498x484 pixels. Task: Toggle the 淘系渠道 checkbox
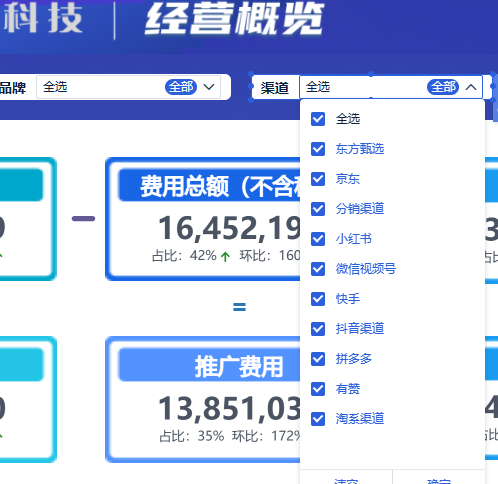coord(318,419)
